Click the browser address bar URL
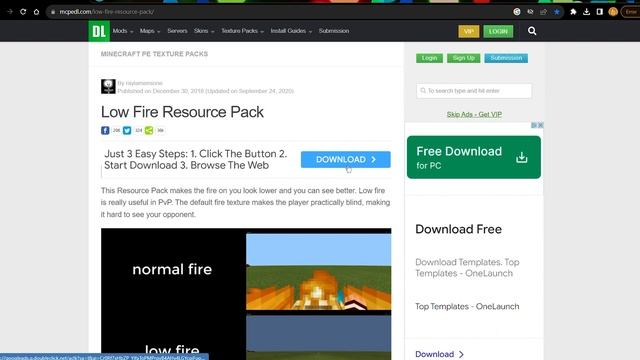This screenshot has width=640, height=360. coord(107,12)
